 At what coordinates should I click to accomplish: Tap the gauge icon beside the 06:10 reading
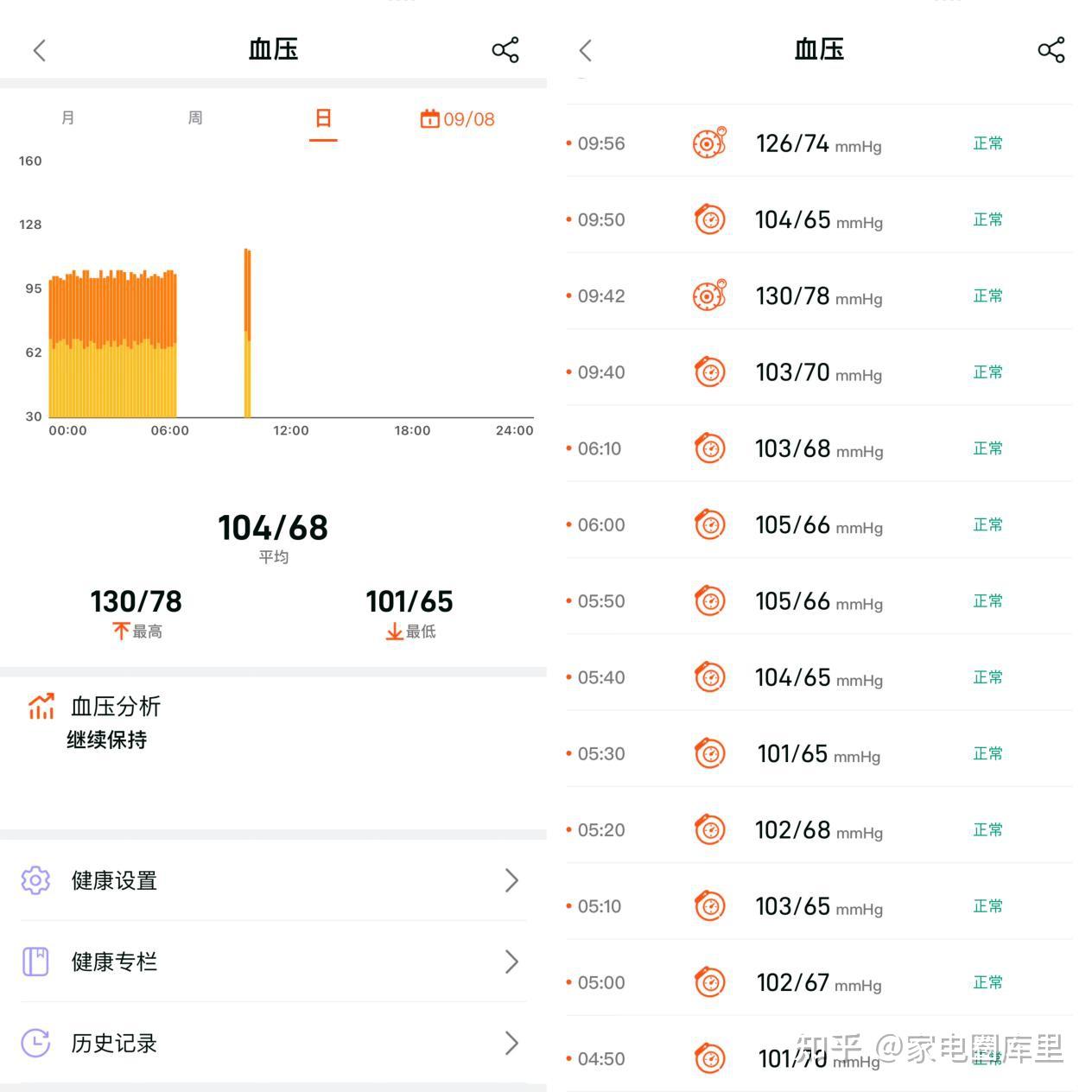(708, 448)
